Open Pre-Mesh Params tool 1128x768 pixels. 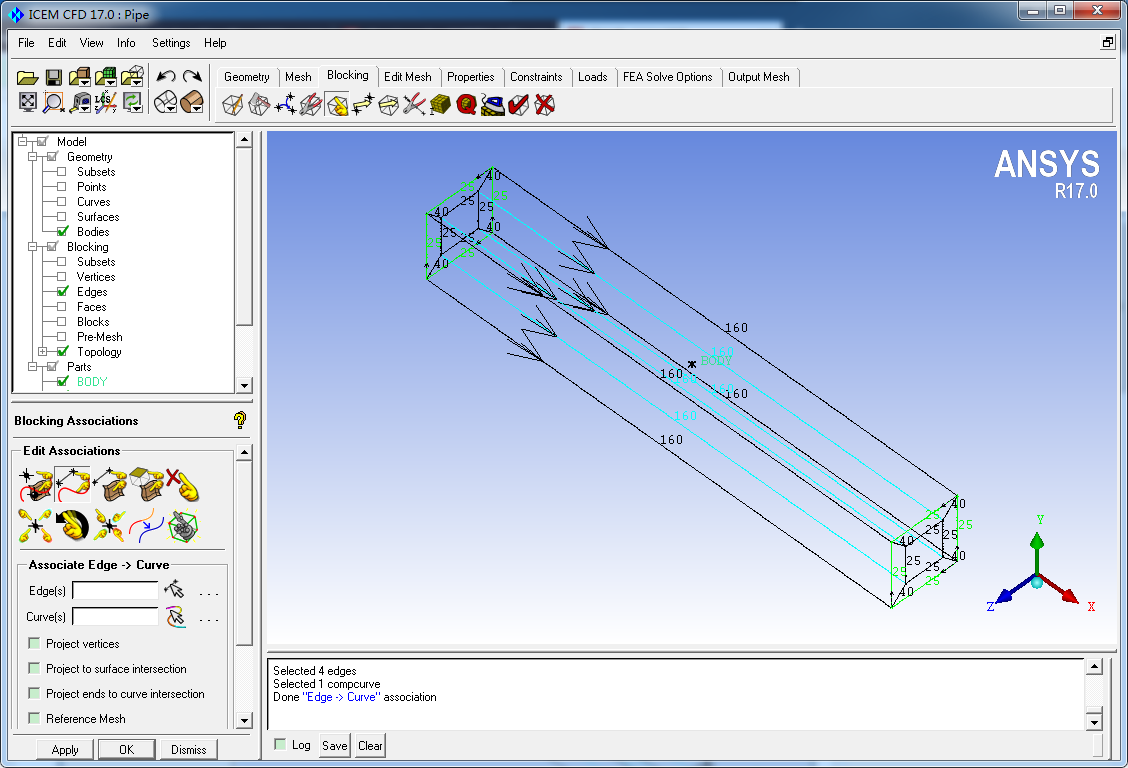(x=440, y=105)
